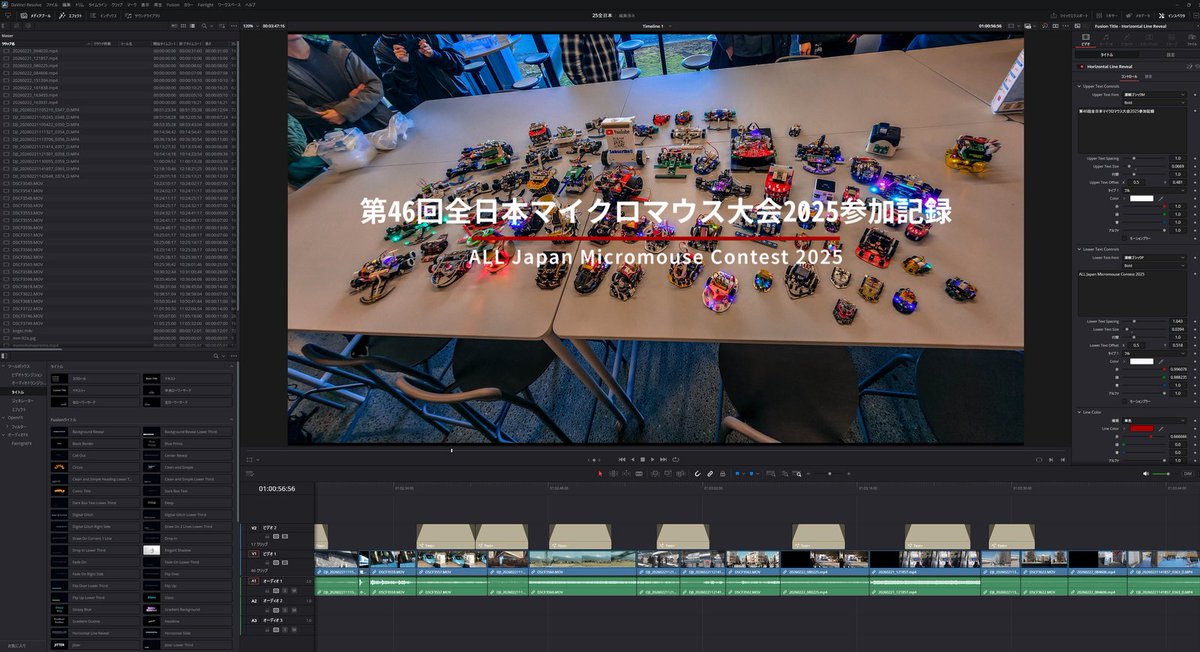Image resolution: width=1200 pixels, height=652 pixels.
Task: Open the メタデータ panel button
Action: click(1137, 16)
